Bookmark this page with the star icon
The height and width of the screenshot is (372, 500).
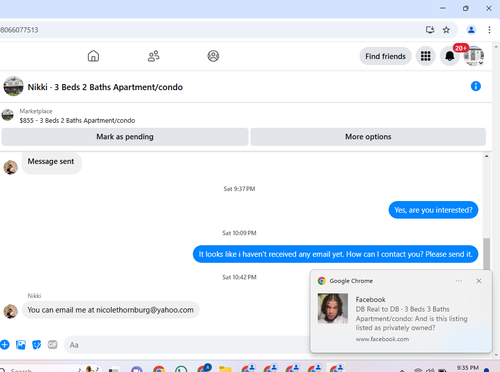tap(446, 30)
